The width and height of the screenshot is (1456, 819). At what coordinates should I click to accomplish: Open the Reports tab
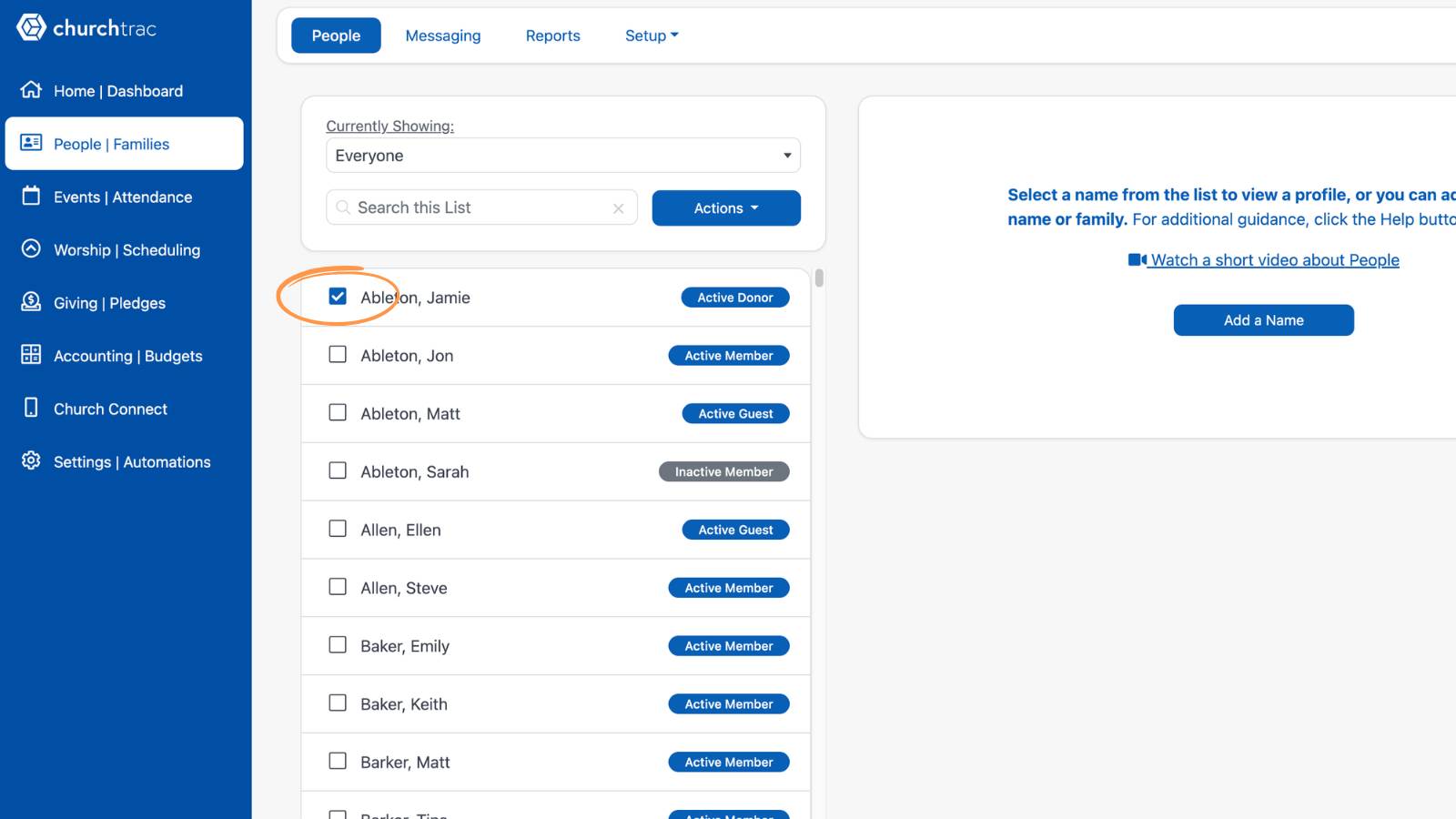click(x=553, y=35)
